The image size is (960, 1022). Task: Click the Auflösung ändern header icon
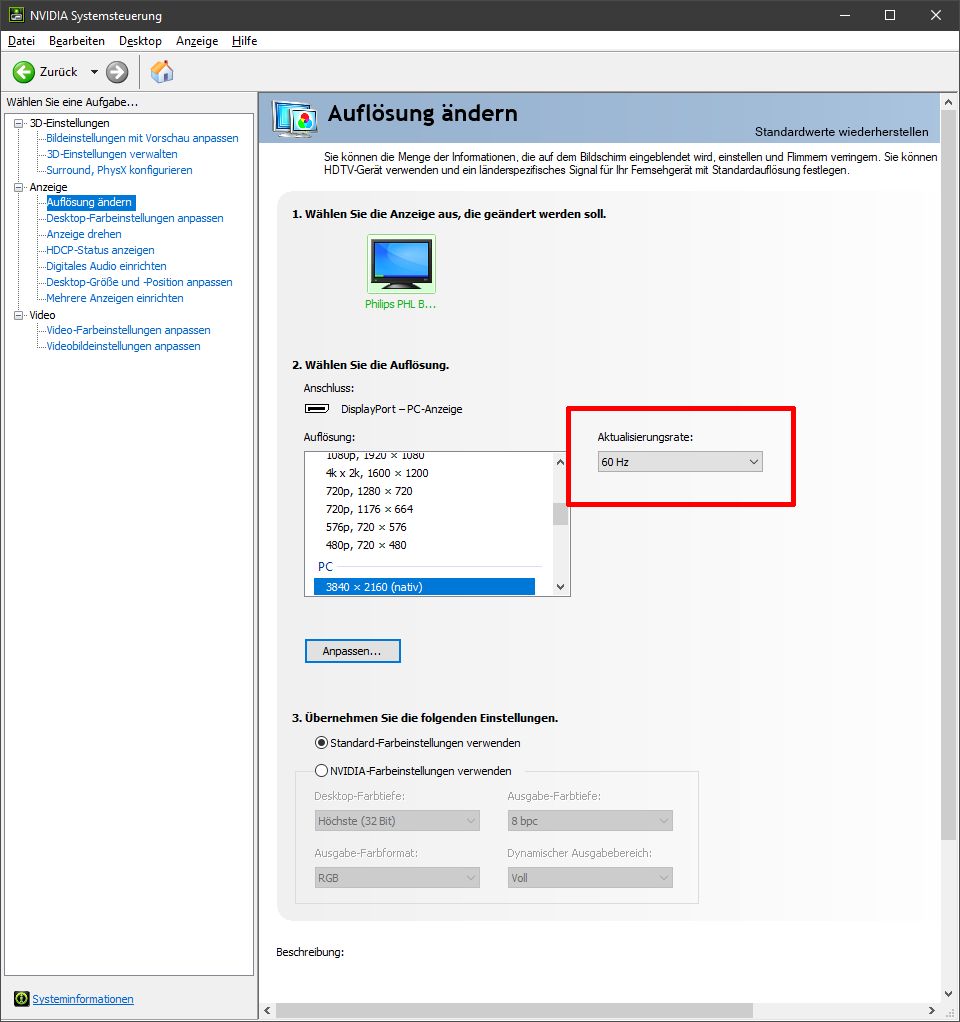click(x=295, y=119)
